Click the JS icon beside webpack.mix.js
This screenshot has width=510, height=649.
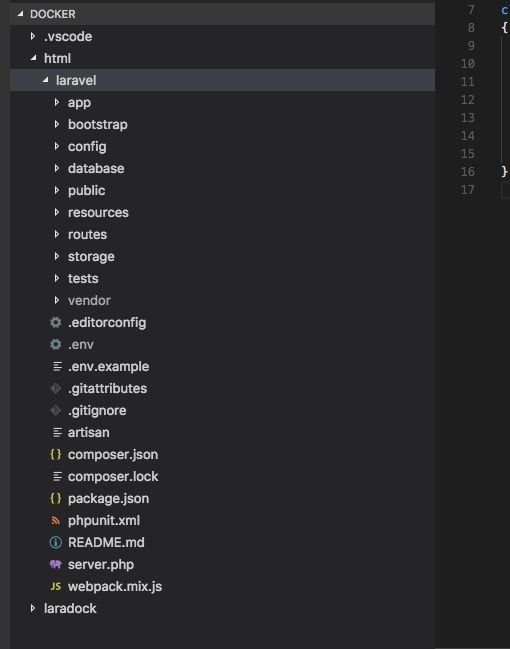(55, 587)
